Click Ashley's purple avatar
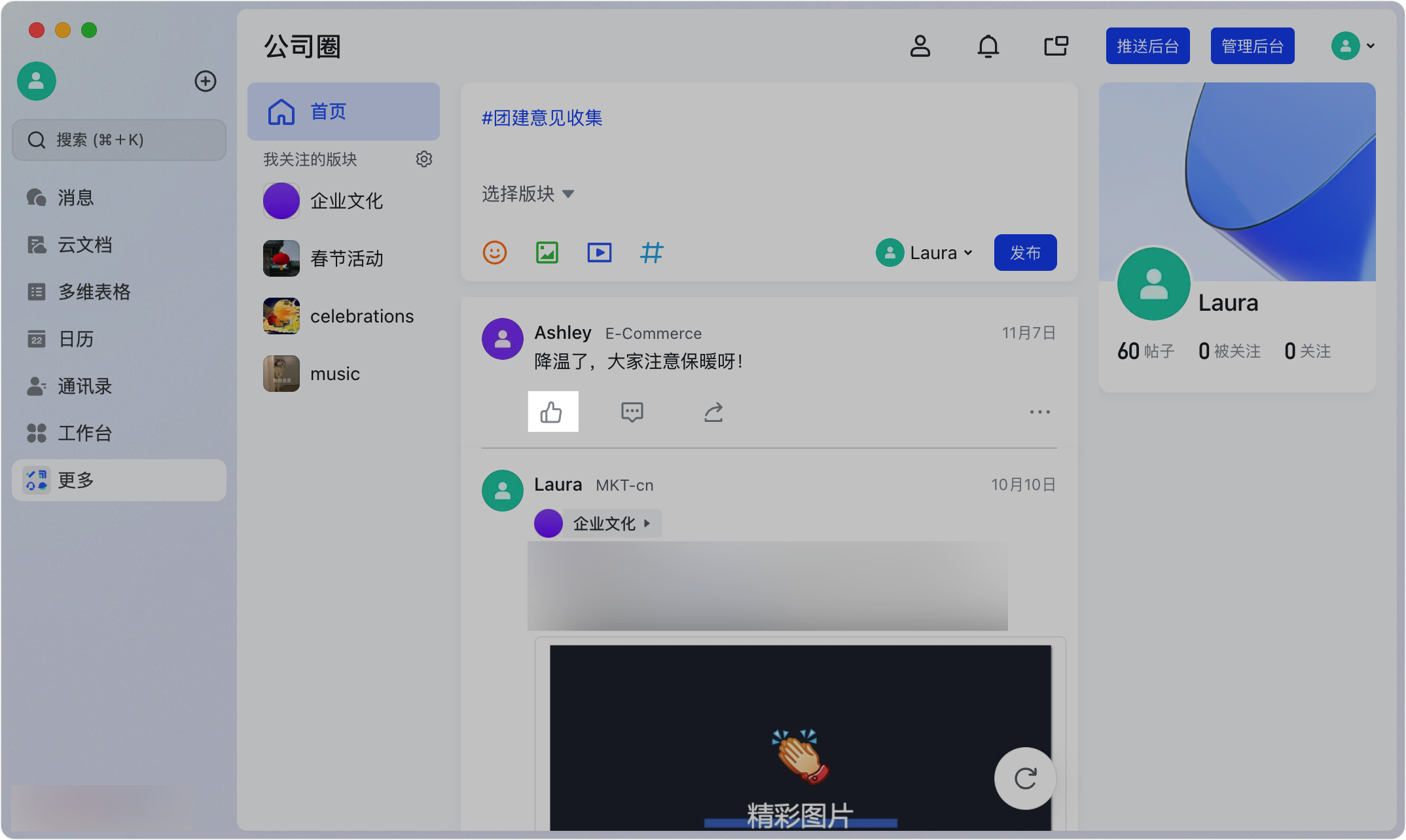Screen dimensions: 1406x840 [x=503, y=339]
